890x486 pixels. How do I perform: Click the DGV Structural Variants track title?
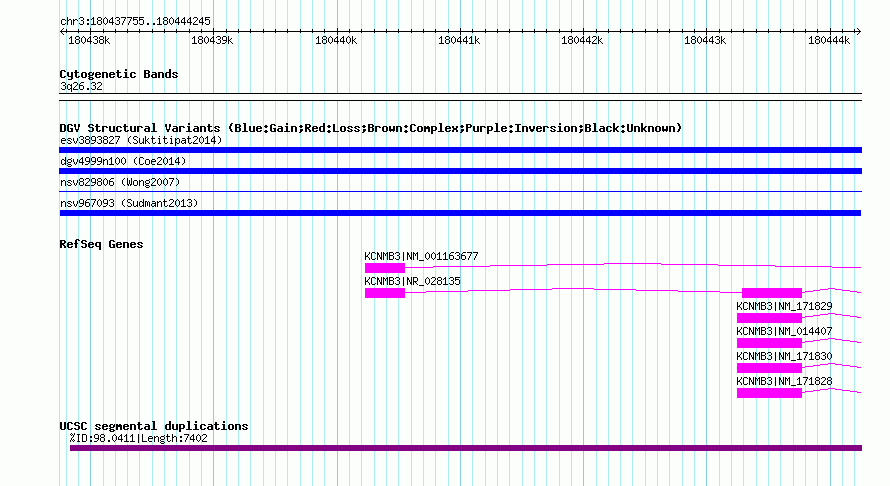[x=371, y=128]
